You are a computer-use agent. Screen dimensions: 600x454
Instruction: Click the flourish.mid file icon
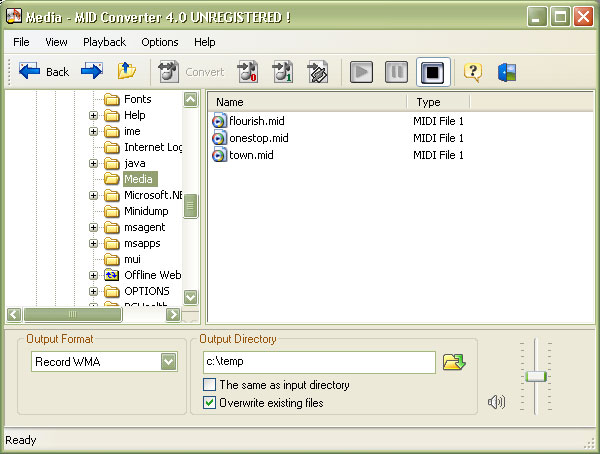(x=218, y=121)
